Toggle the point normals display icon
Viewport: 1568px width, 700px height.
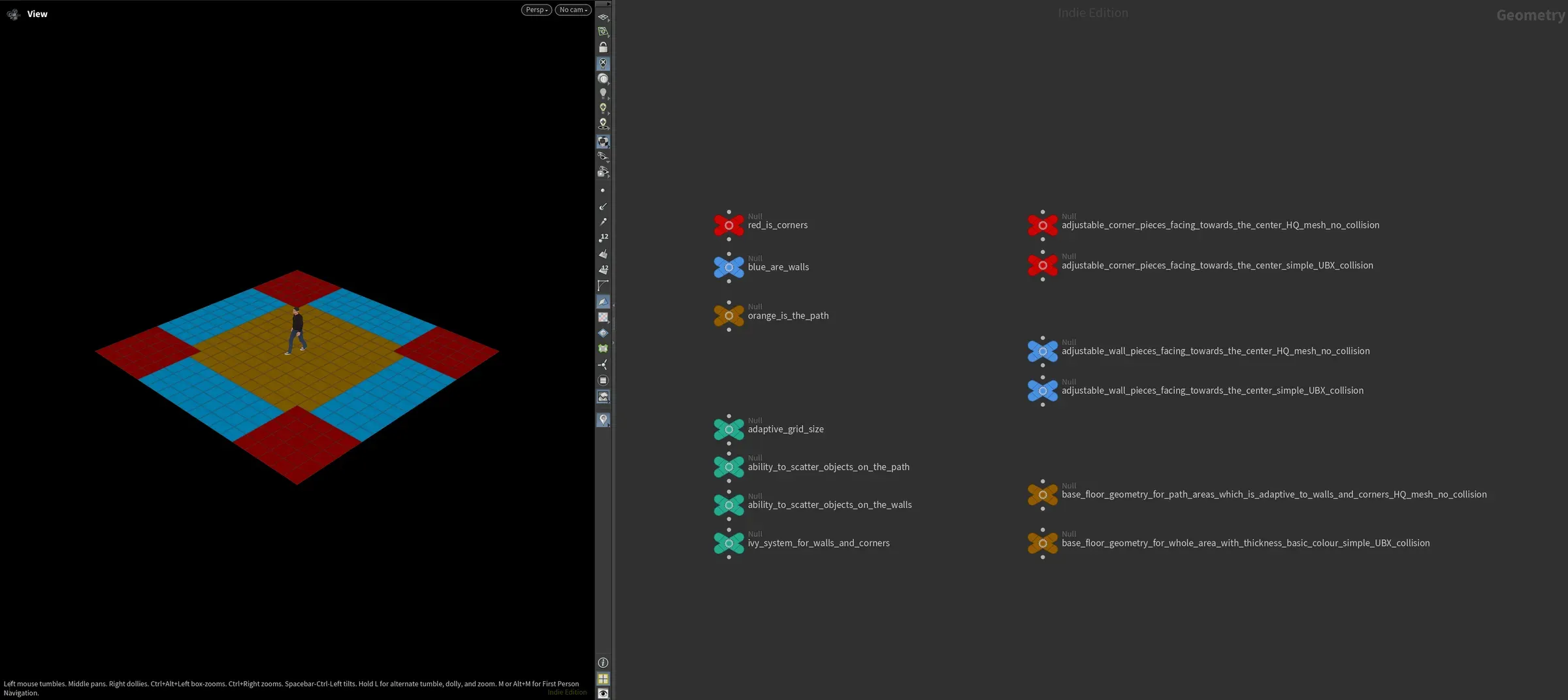(603, 206)
